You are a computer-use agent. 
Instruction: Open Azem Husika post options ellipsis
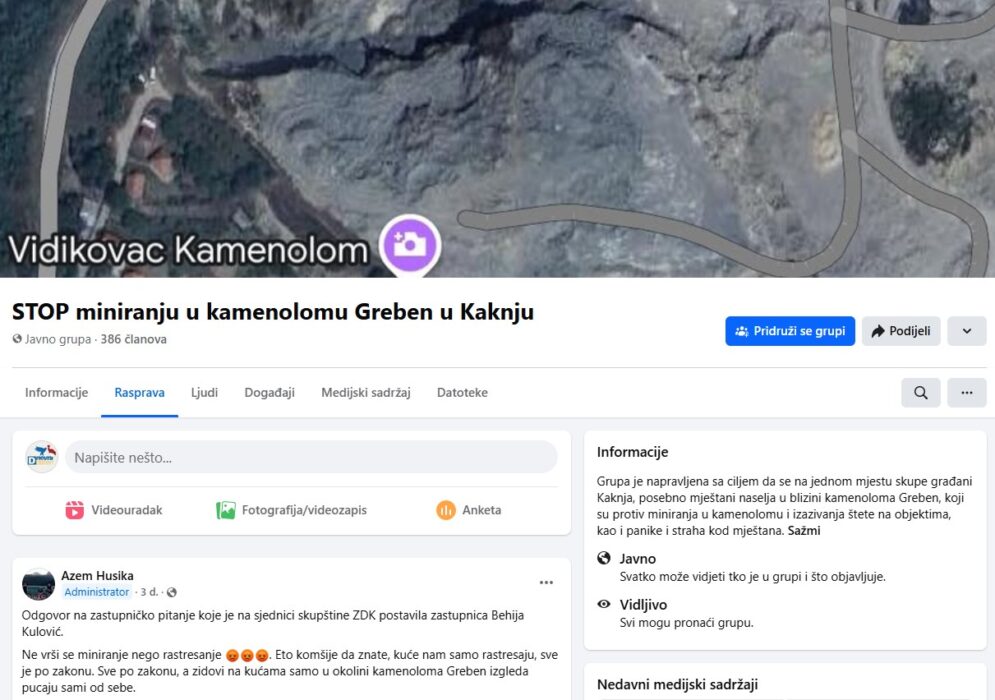pos(546,583)
